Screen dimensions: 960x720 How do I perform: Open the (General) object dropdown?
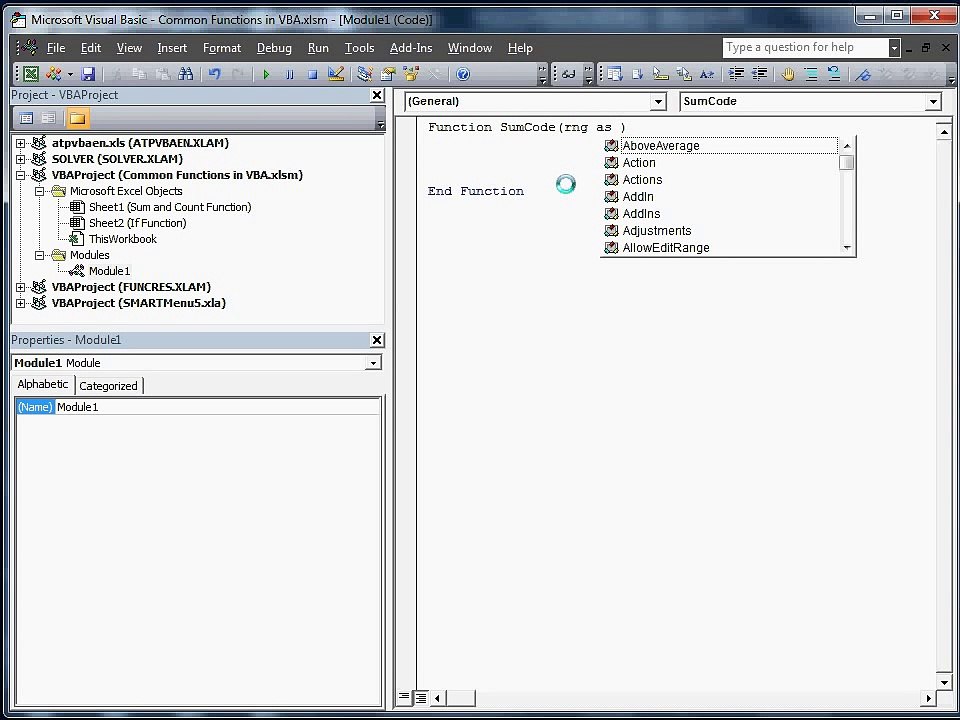coord(658,101)
